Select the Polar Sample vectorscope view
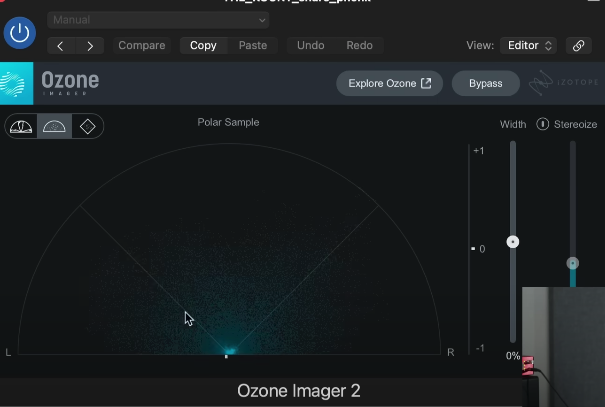The width and height of the screenshot is (605, 407). pos(54,126)
